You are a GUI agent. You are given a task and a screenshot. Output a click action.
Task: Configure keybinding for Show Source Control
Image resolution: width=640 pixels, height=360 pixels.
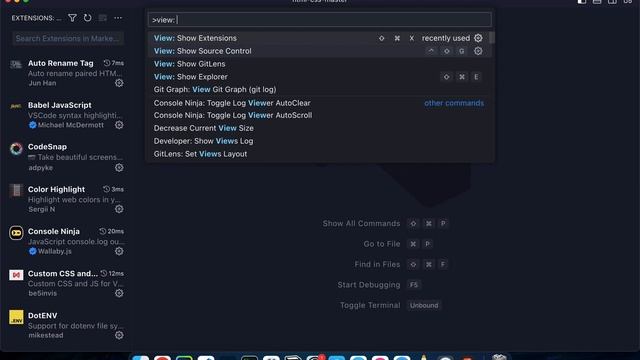(478, 51)
